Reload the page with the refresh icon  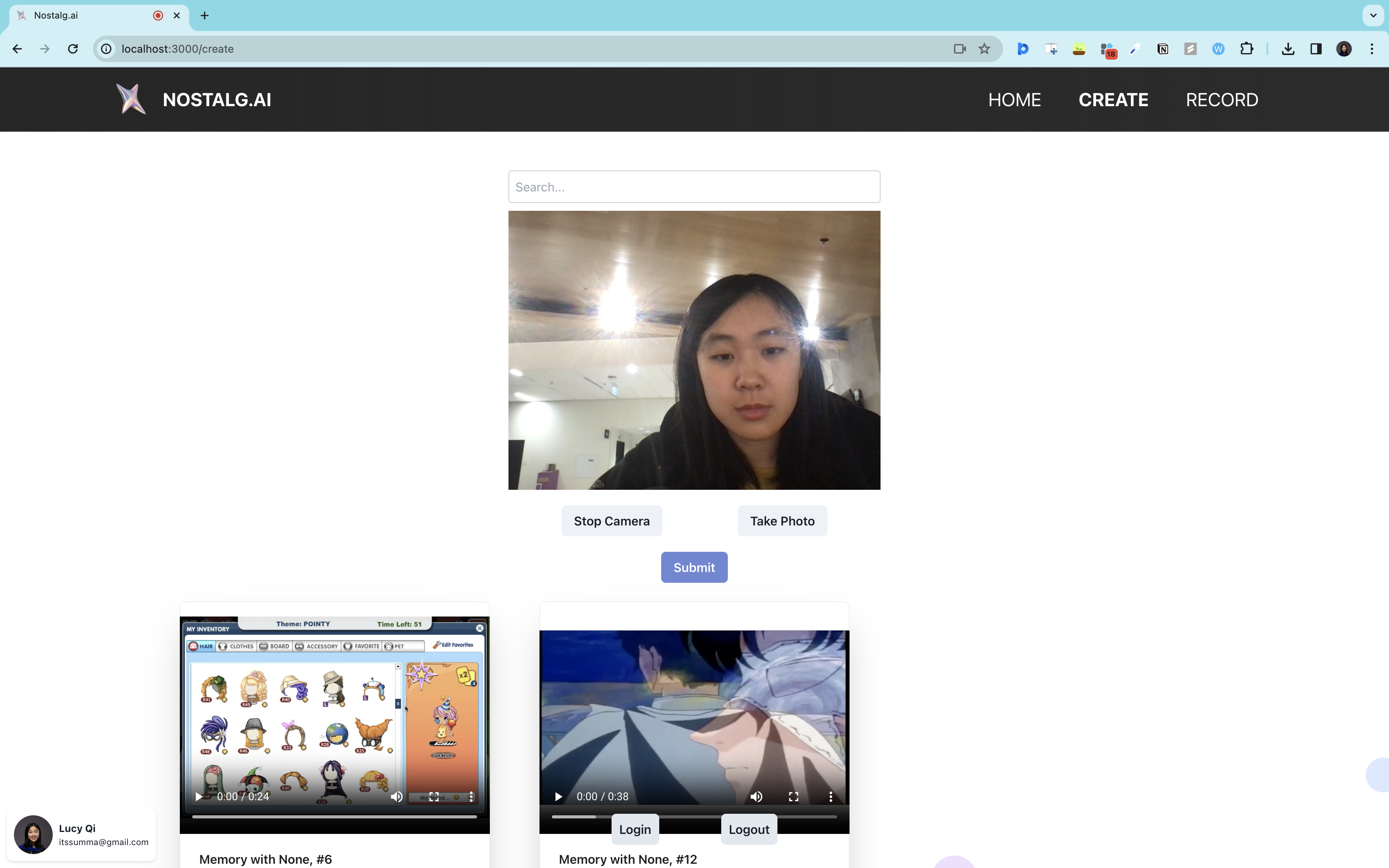73,49
